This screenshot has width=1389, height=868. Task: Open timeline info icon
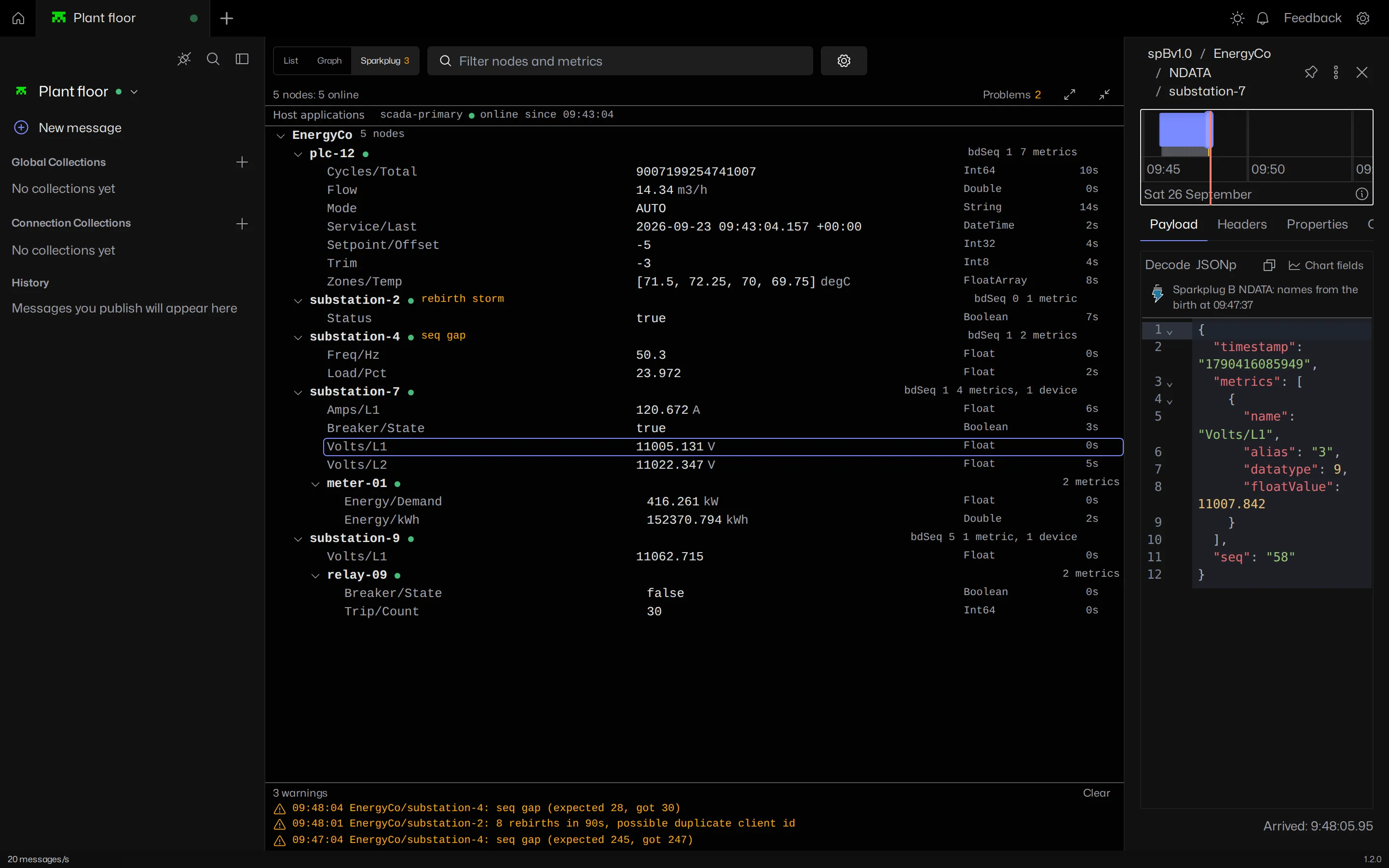[1362, 194]
